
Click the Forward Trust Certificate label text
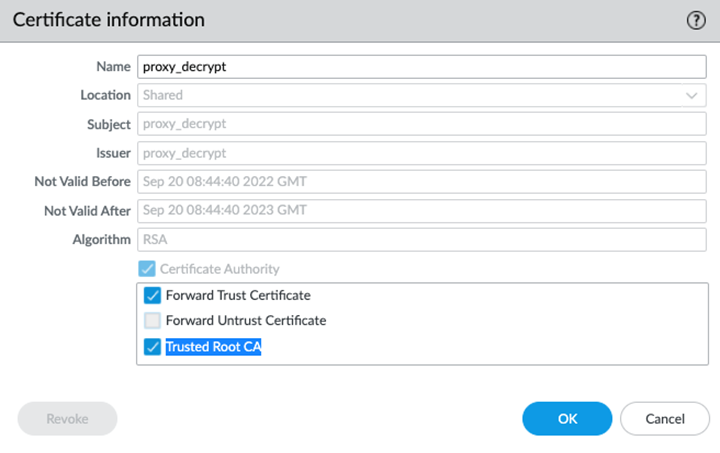238,296
